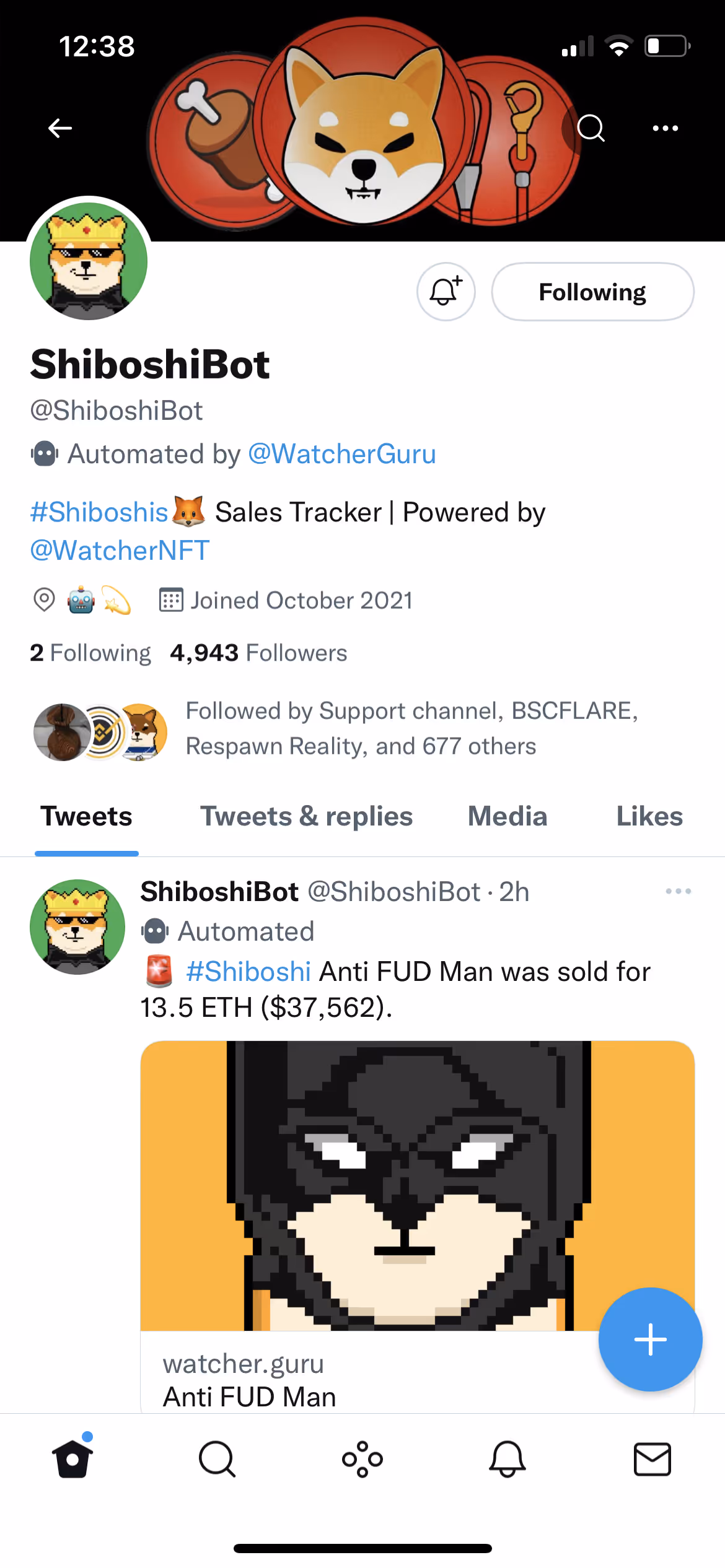View the 2 Following list

[x=90, y=653]
